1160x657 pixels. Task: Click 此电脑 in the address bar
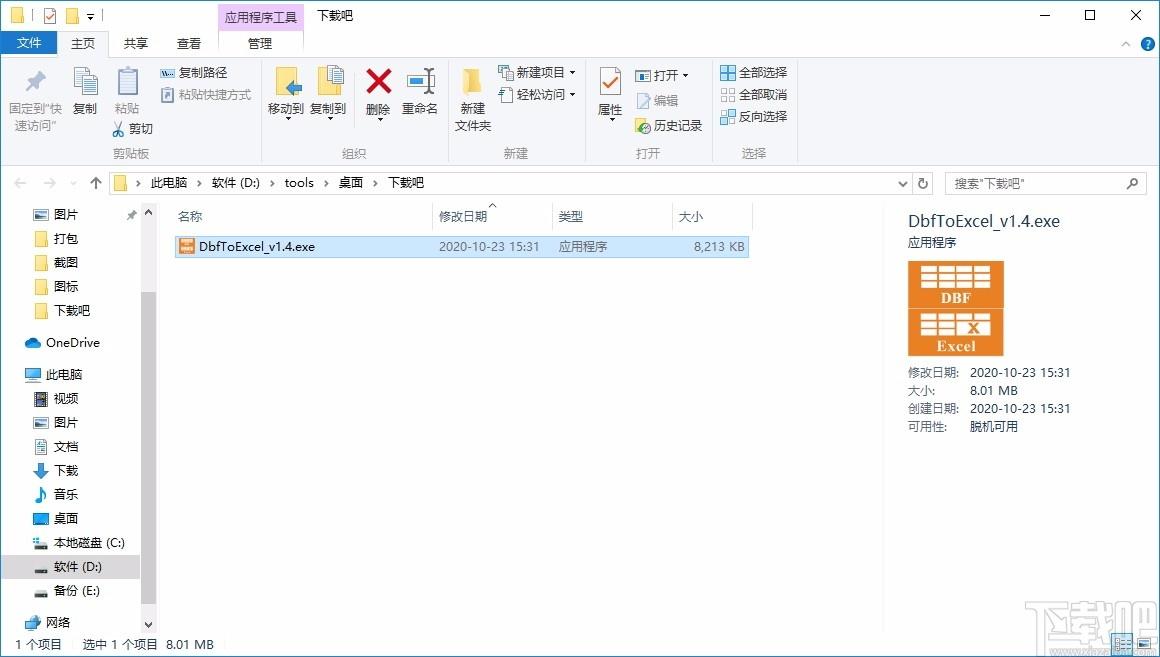tap(169, 183)
